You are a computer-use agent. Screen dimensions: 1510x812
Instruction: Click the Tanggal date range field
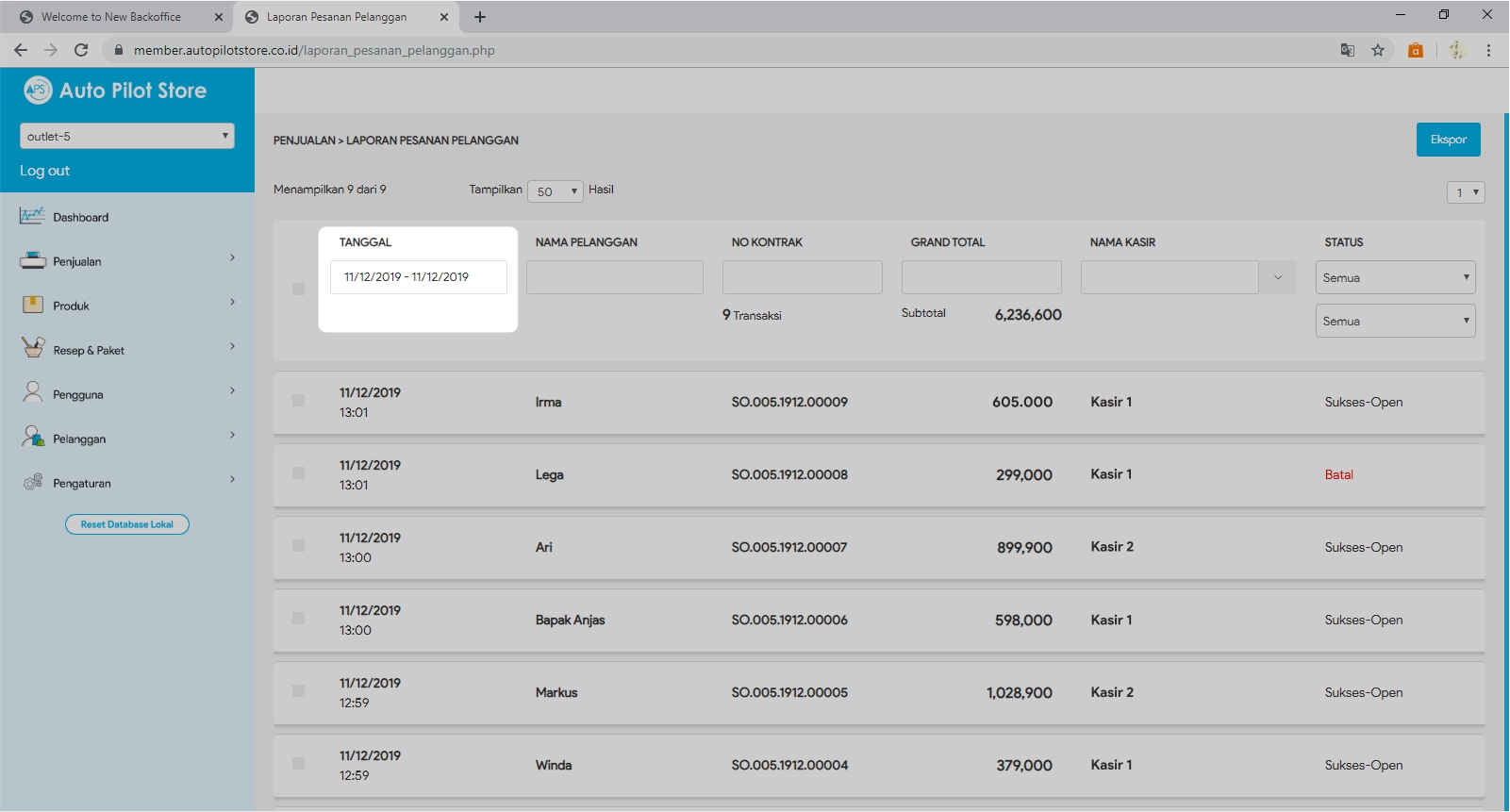coord(418,277)
